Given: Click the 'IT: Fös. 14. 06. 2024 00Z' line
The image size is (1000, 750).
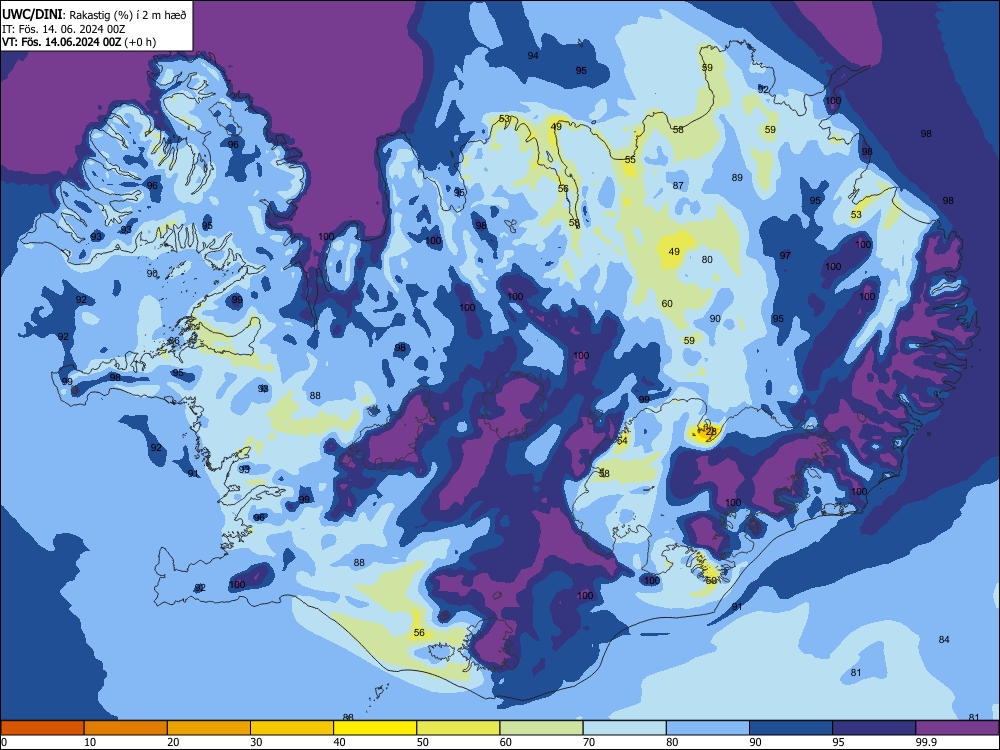Looking at the screenshot, I should [63, 29].
